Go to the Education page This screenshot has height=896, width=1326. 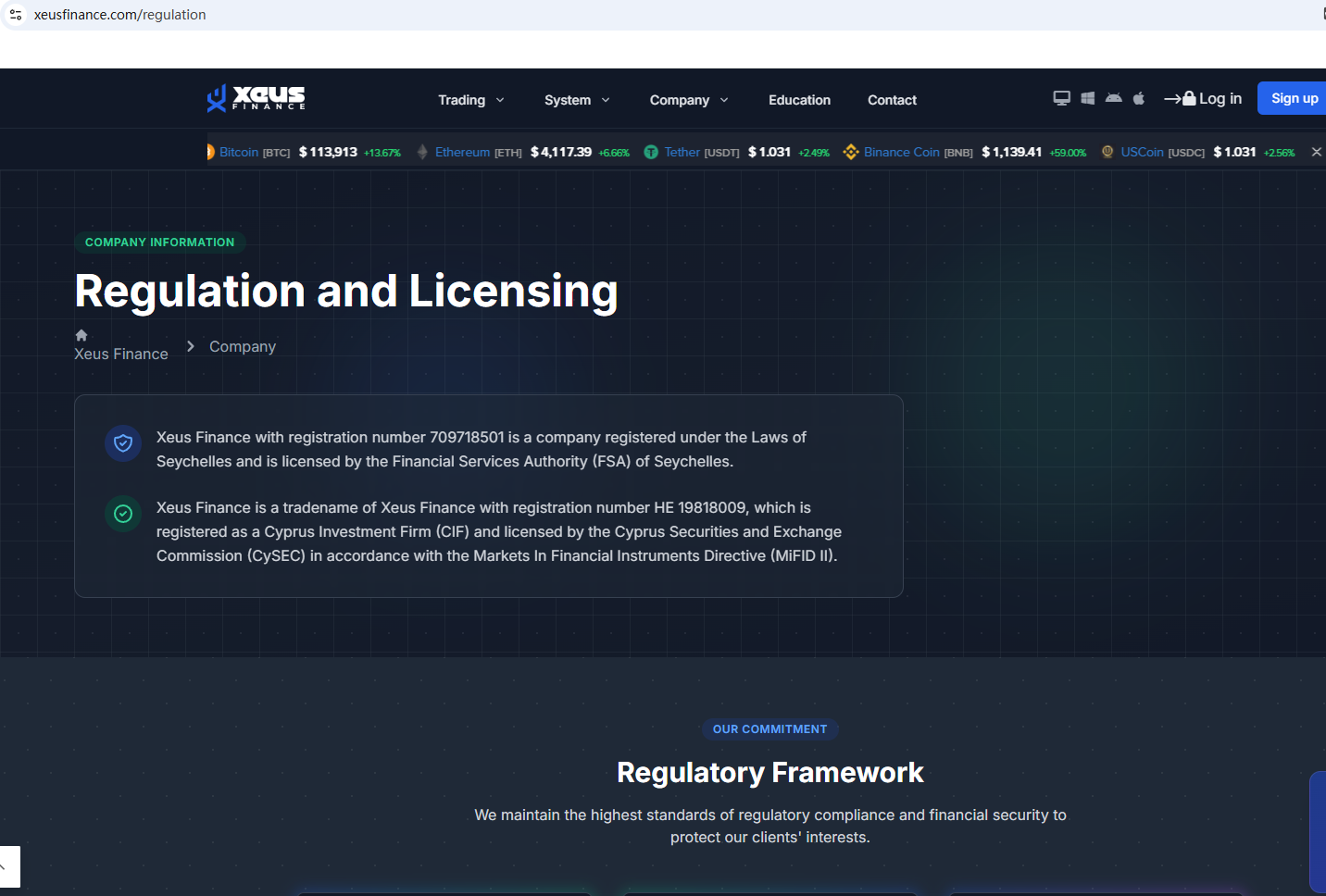799,100
